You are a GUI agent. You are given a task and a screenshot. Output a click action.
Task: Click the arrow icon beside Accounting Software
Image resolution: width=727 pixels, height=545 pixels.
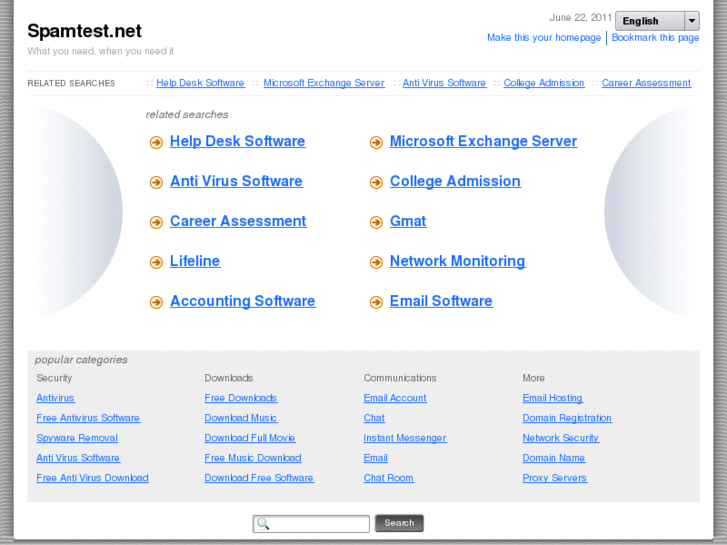click(x=156, y=302)
